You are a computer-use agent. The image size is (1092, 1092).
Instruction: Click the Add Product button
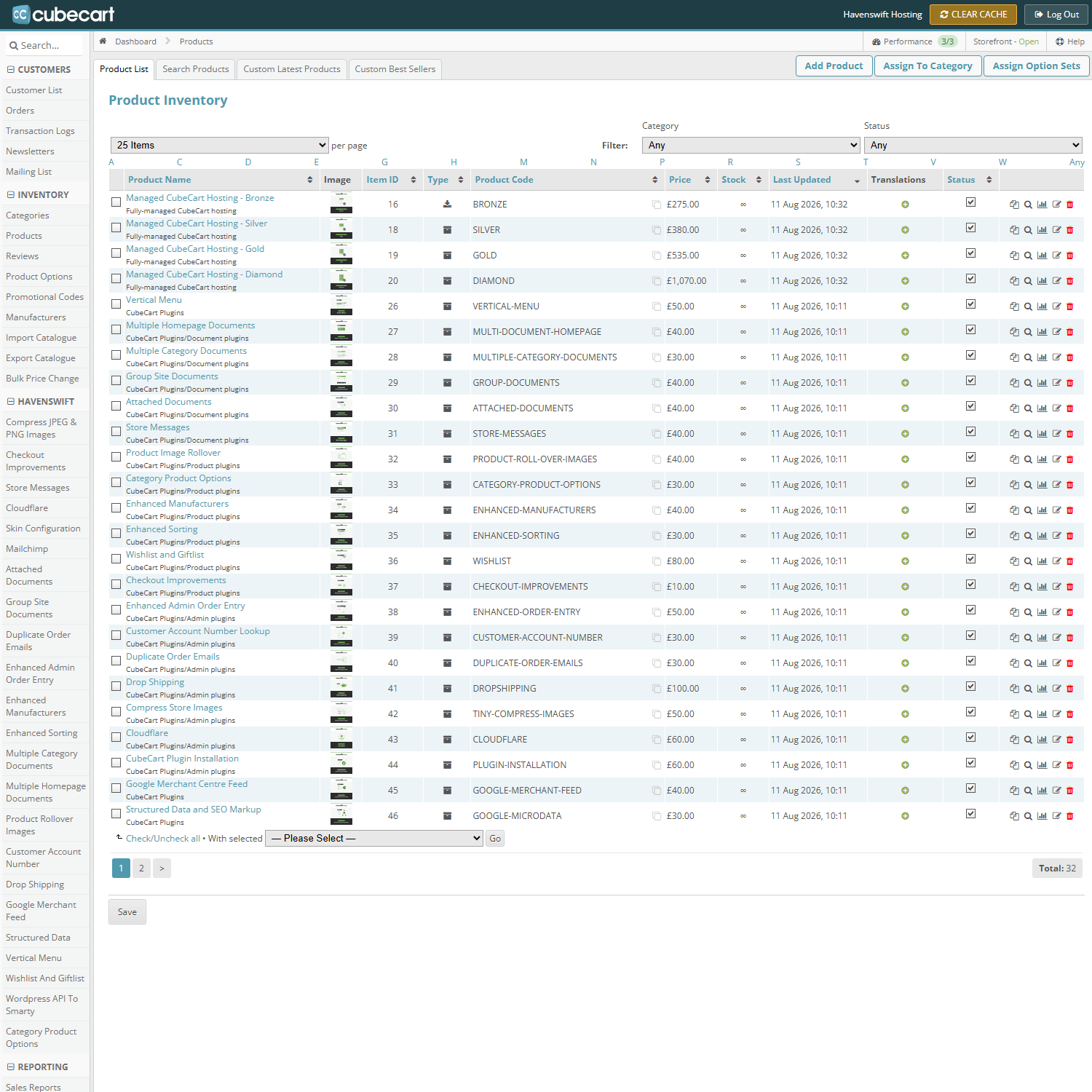pyautogui.click(x=834, y=66)
